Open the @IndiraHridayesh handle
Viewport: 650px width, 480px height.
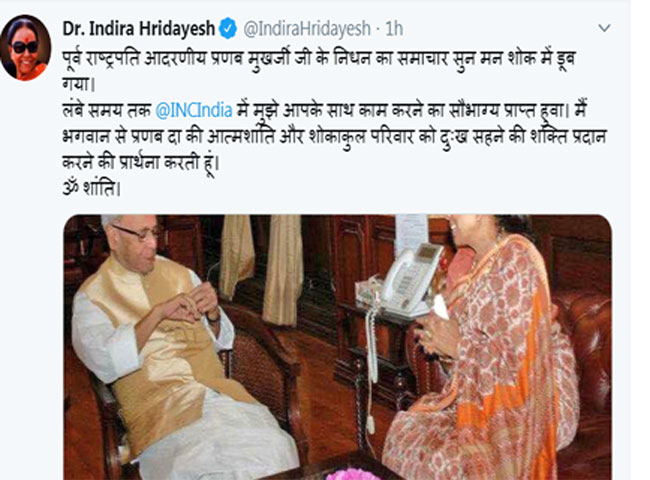(307, 29)
